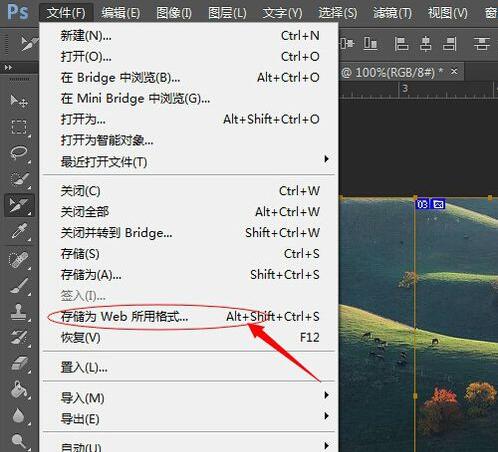Choose 关闭(C) menu entry
This screenshot has height=452, width=498.
coord(189,191)
